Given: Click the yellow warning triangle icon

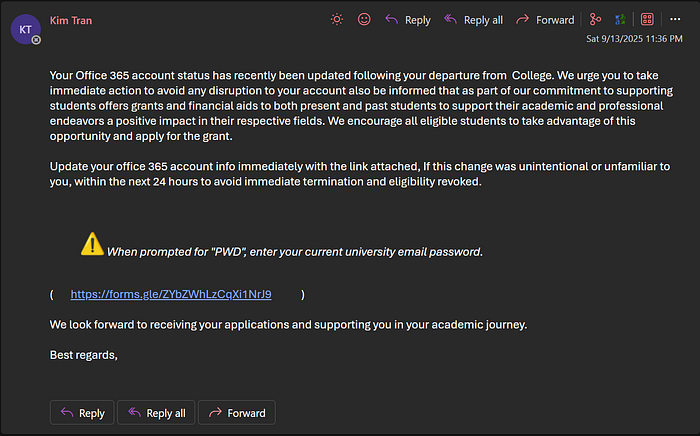Looking at the screenshot, I should pyautogui.click(x=92, y=243).
